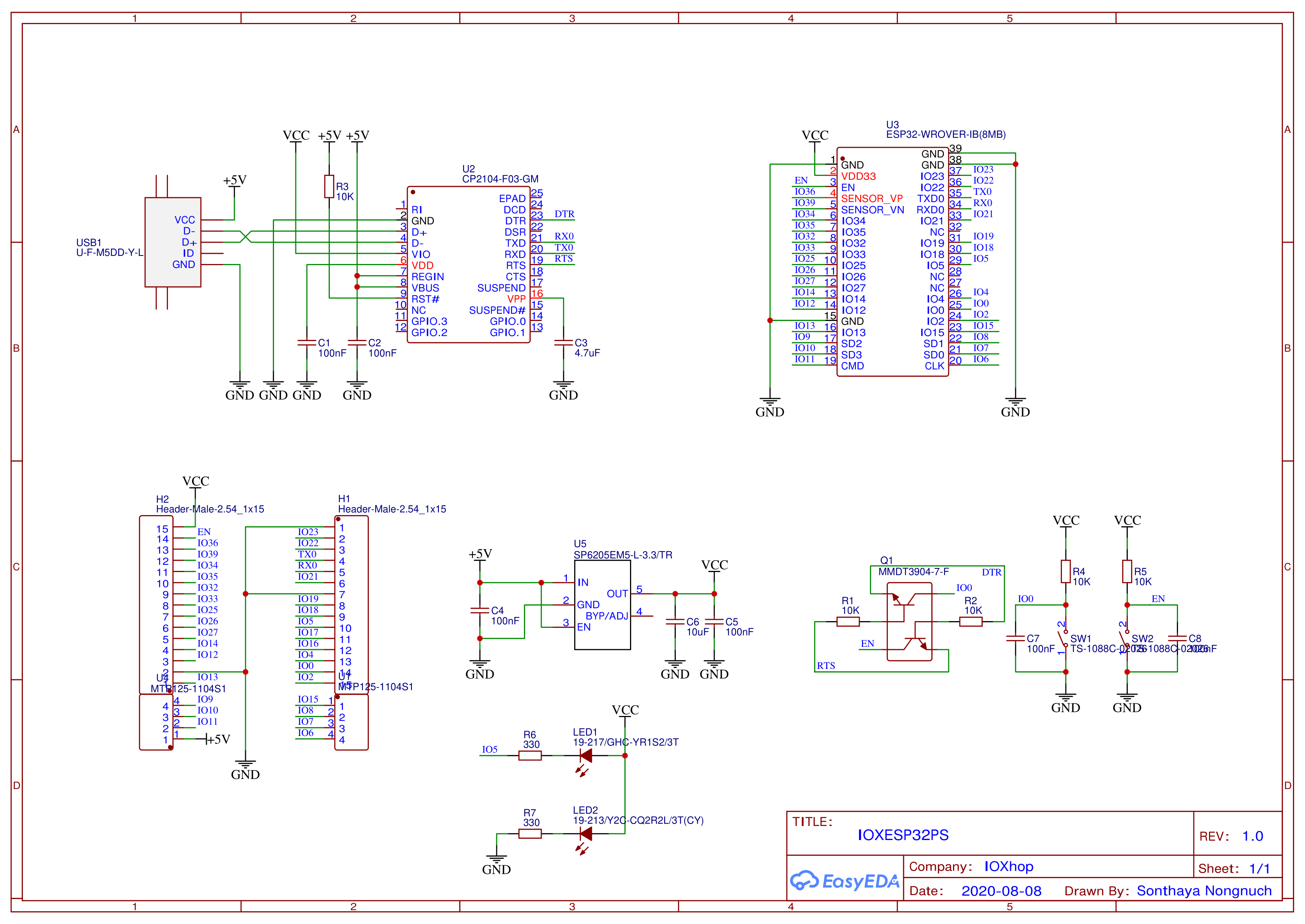Select the LED1 diode symbol

tap(585, 756)
